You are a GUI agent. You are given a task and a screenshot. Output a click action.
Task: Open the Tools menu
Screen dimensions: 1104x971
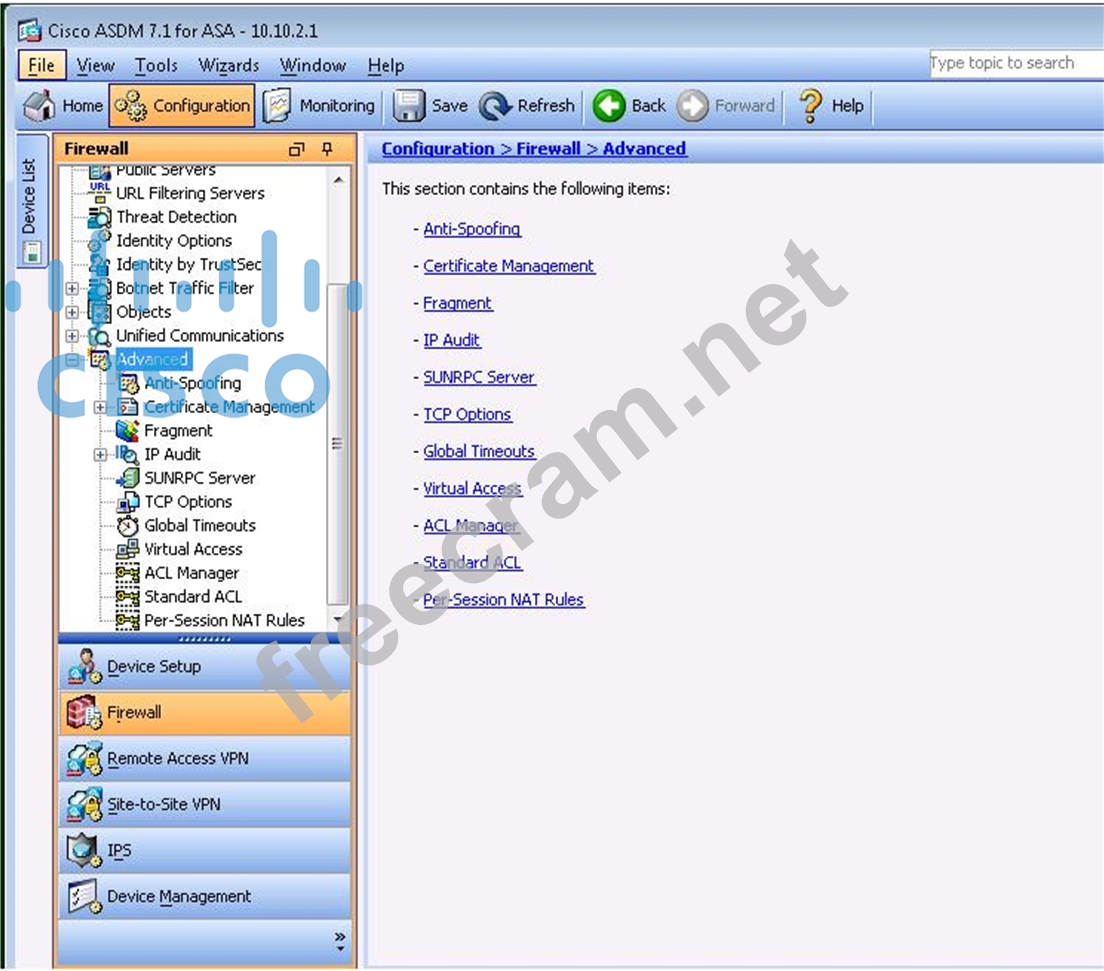156,66
